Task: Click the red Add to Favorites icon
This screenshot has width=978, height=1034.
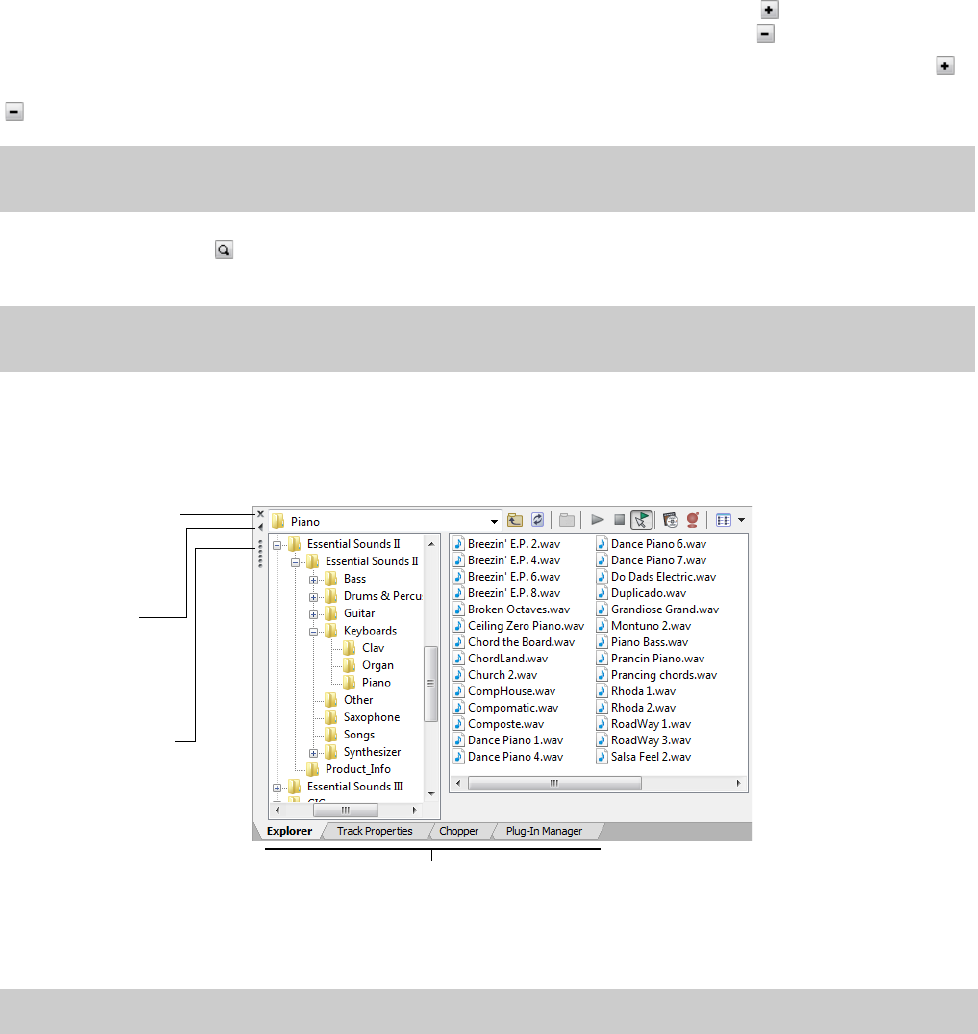Action: [692, 520]
